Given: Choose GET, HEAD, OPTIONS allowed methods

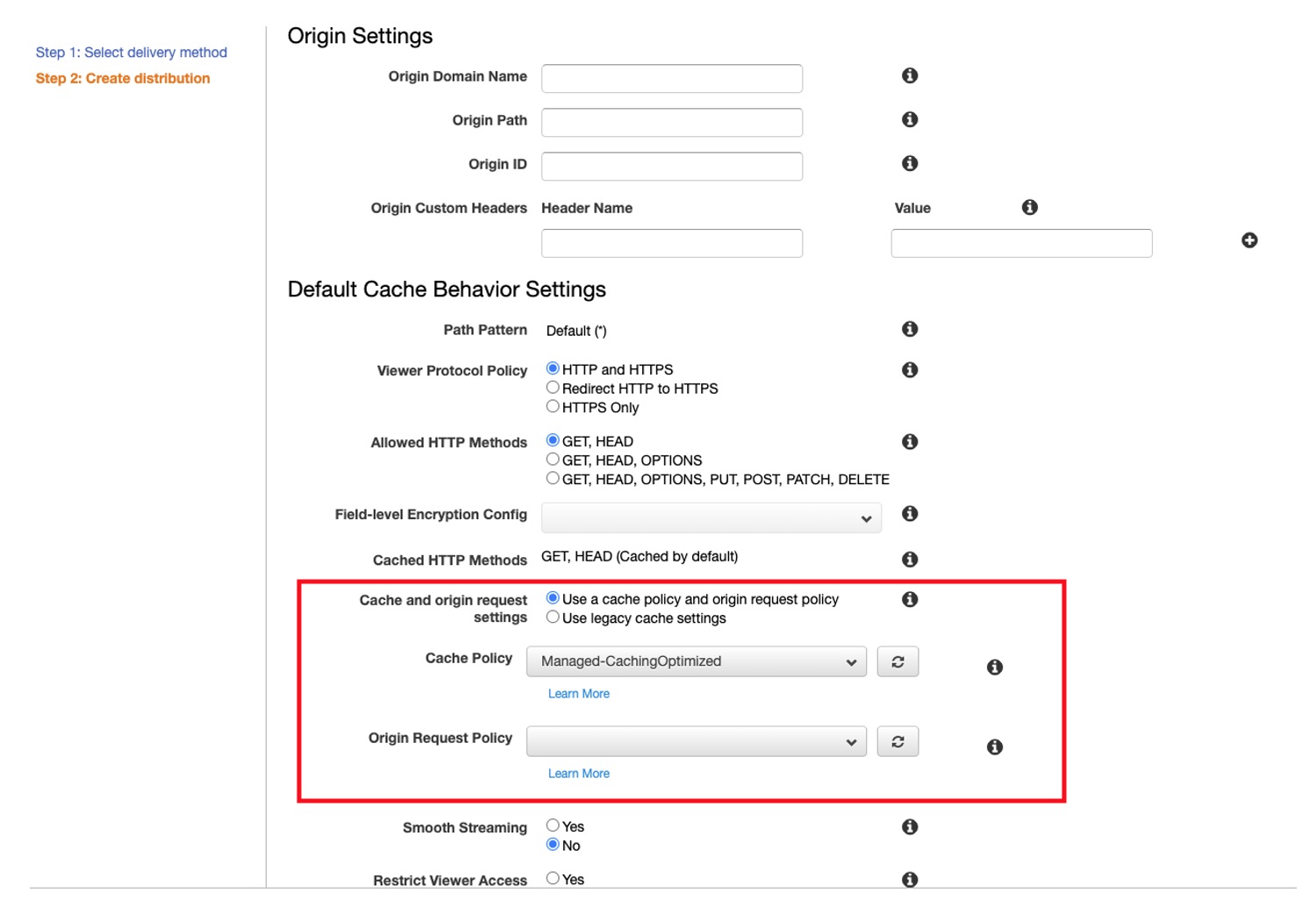Looking at the screenshot, I should tap(553, 460).
